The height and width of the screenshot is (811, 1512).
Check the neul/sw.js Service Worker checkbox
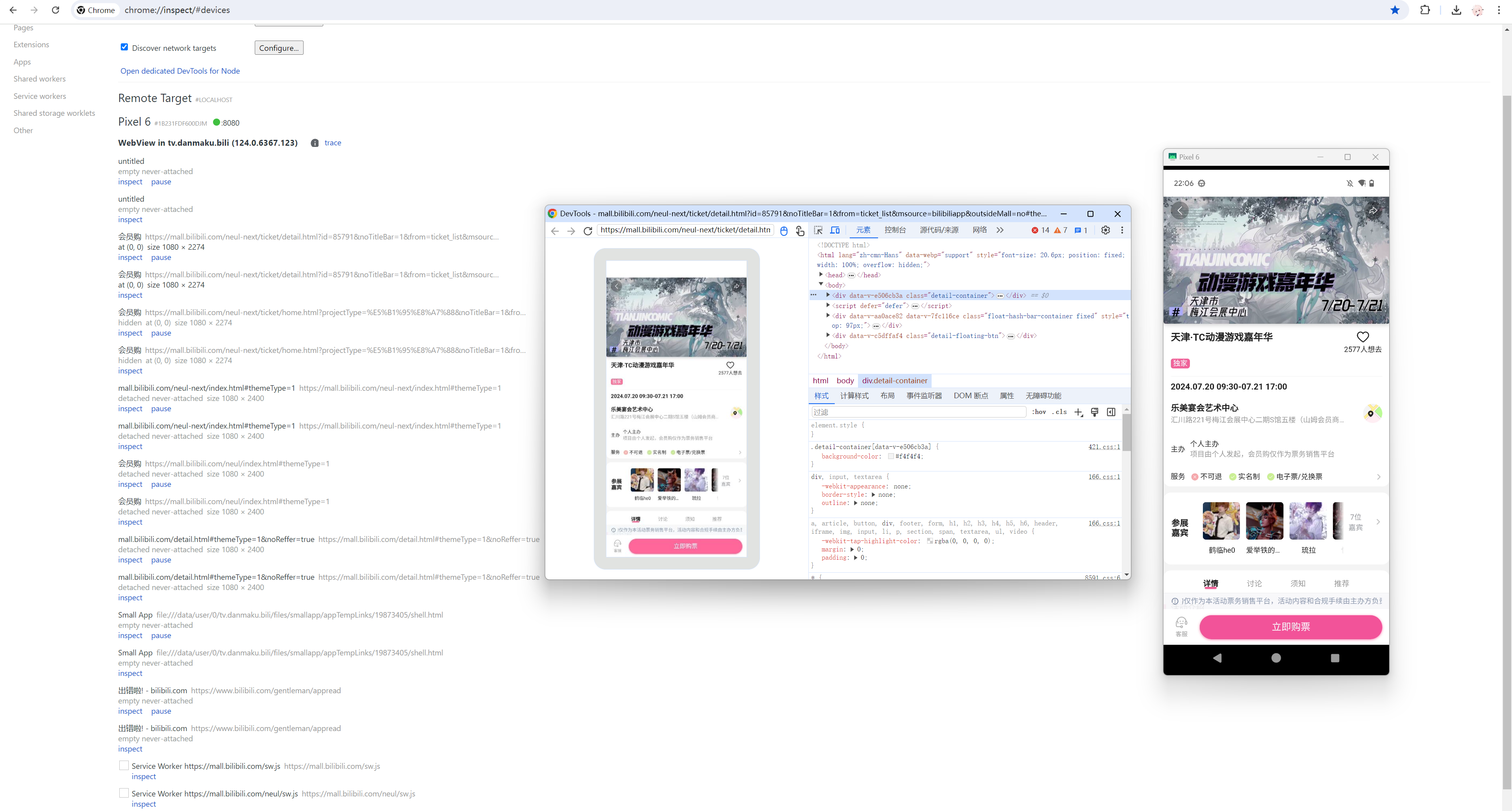(x=124, y=793)
